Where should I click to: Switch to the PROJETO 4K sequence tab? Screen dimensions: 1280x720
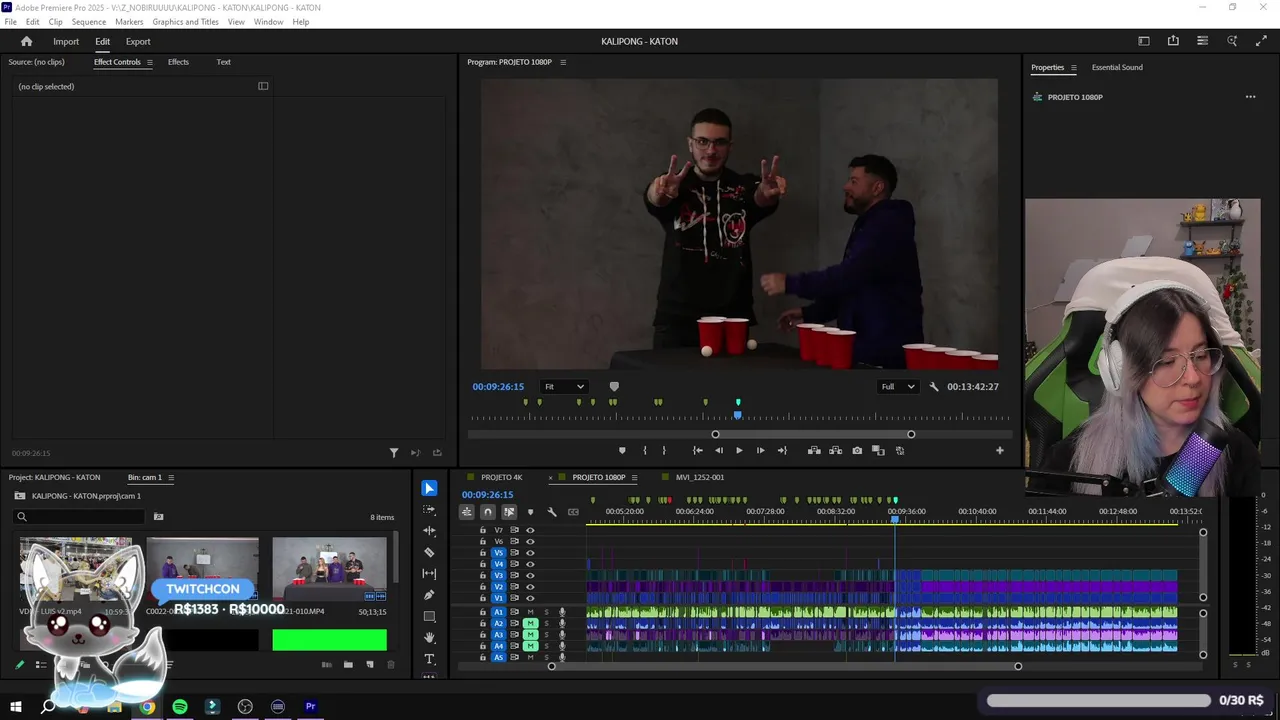[501, 477]
